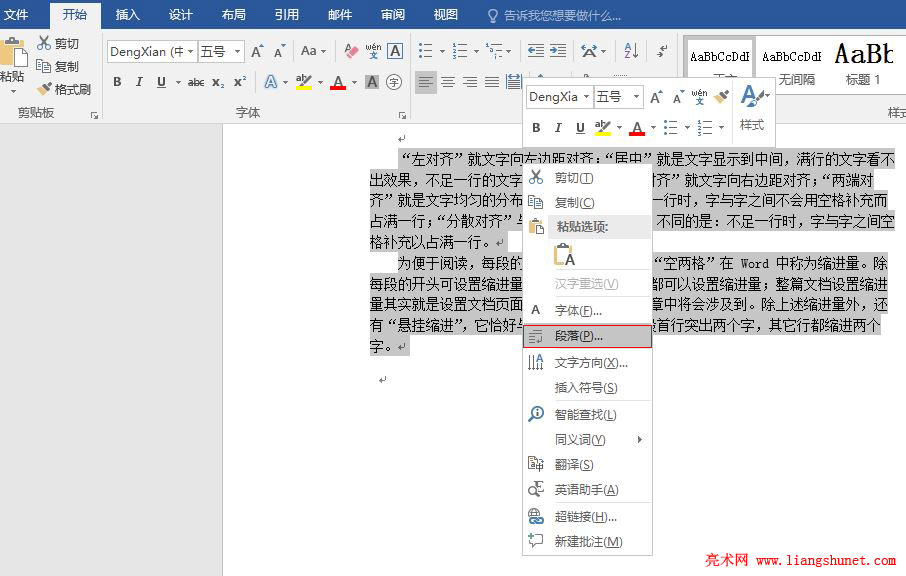Click the Paste clipboard icon in the ribbon
The width and height of the screenshot is (906, 576).
click(13, 53)
